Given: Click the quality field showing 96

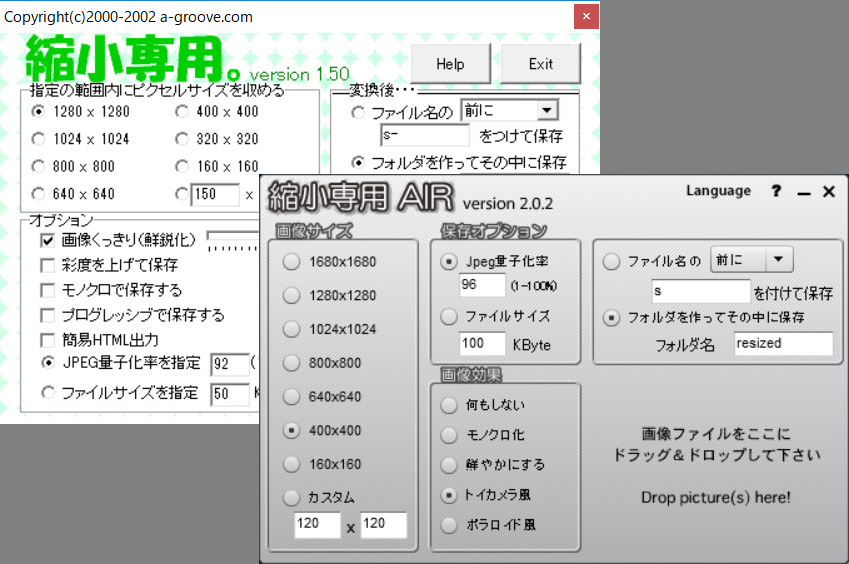Looking at the screenshot, I should (482, 285).
